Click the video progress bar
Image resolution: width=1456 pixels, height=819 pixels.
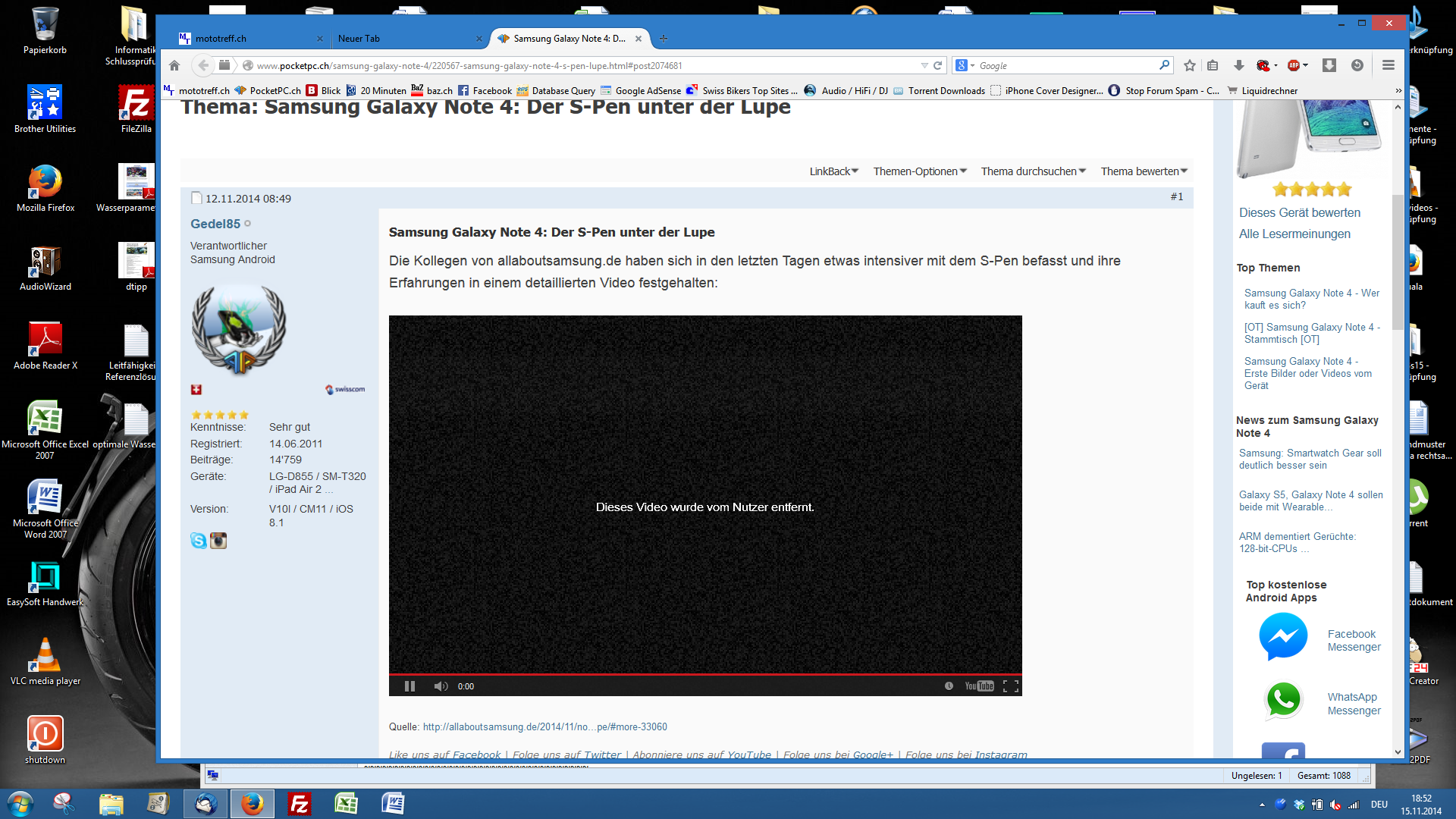click(x=705, y=674)
